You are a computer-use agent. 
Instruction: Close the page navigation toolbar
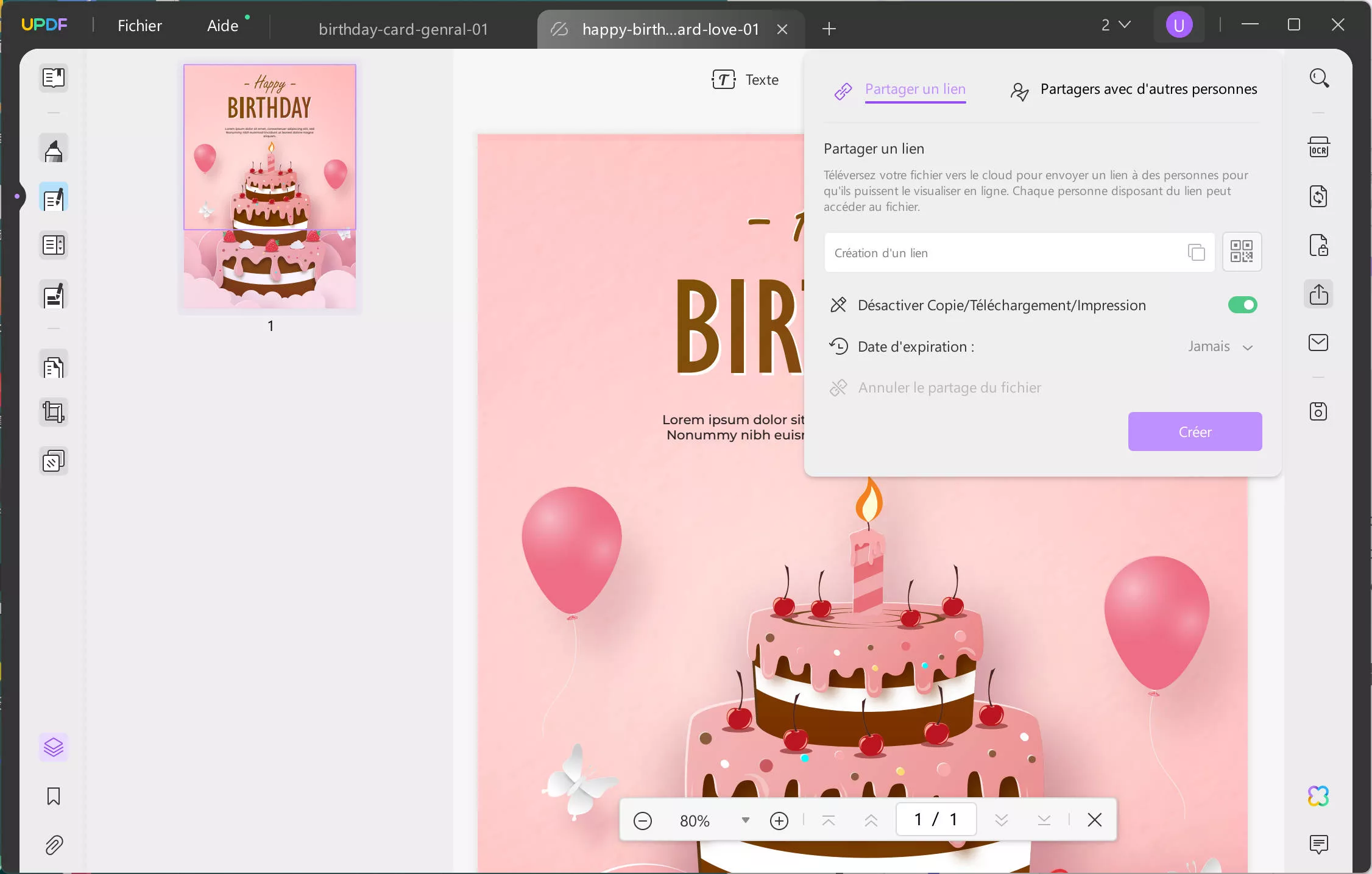tap(1095, 820)
